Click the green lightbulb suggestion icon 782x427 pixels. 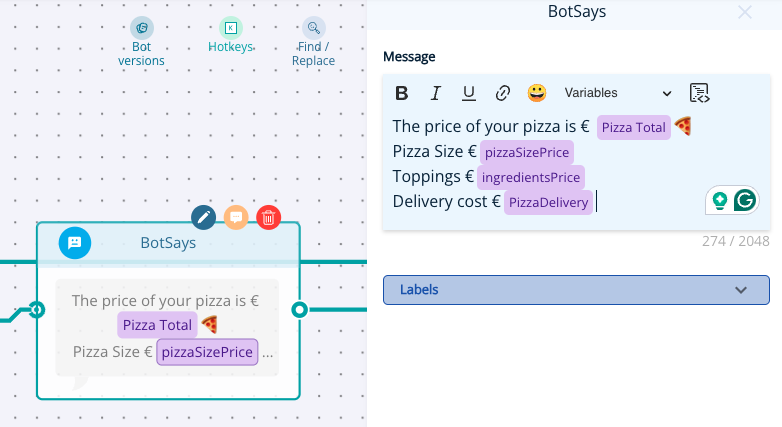pyautogui.click(x=719, y=201)
